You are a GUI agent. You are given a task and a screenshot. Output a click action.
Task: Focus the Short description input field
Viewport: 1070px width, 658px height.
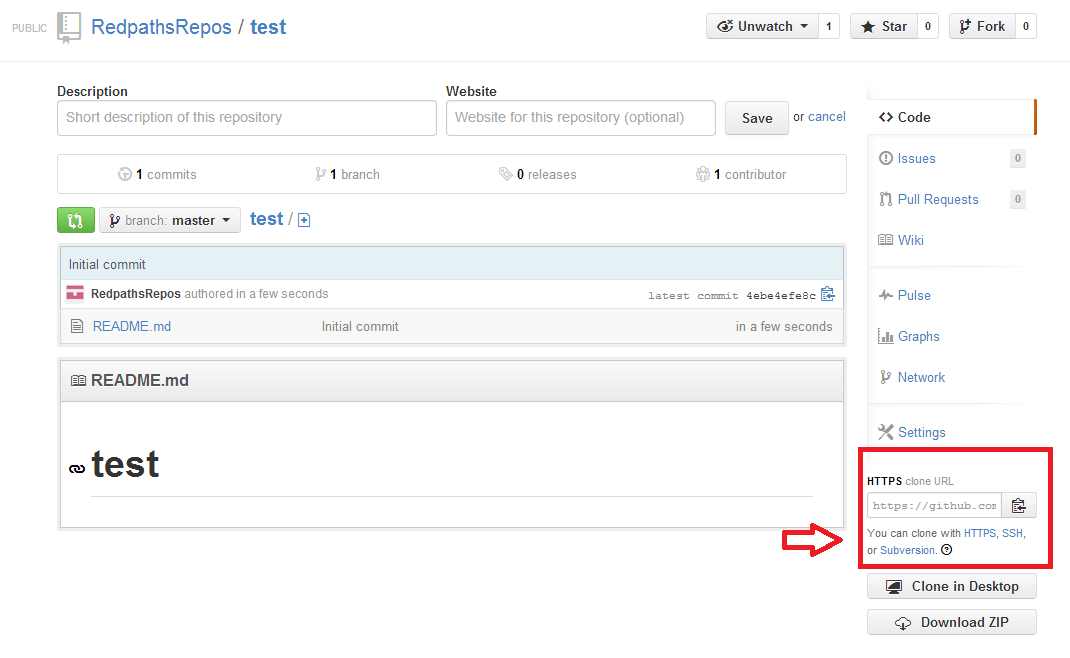[x=247, y=118]
